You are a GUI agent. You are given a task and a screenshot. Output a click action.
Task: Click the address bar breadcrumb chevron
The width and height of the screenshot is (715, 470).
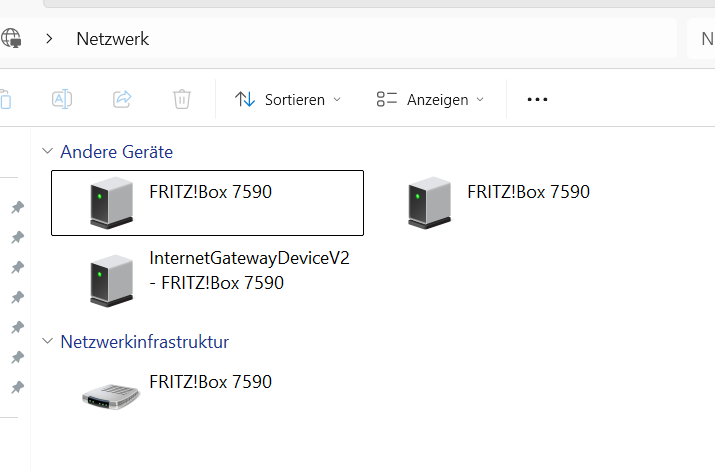[x=49, y=39]
